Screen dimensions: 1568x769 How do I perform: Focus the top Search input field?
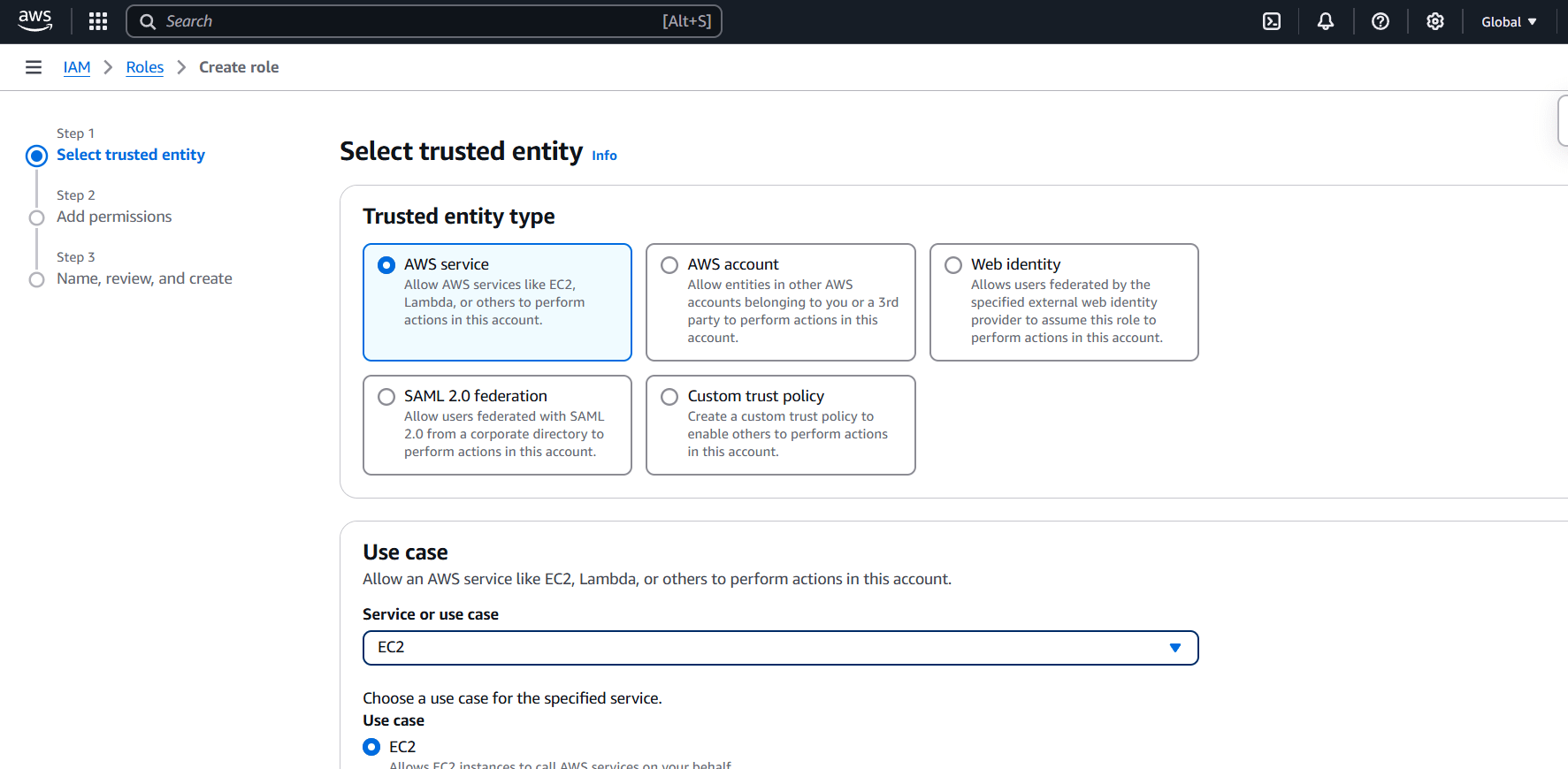coord(425,21)
